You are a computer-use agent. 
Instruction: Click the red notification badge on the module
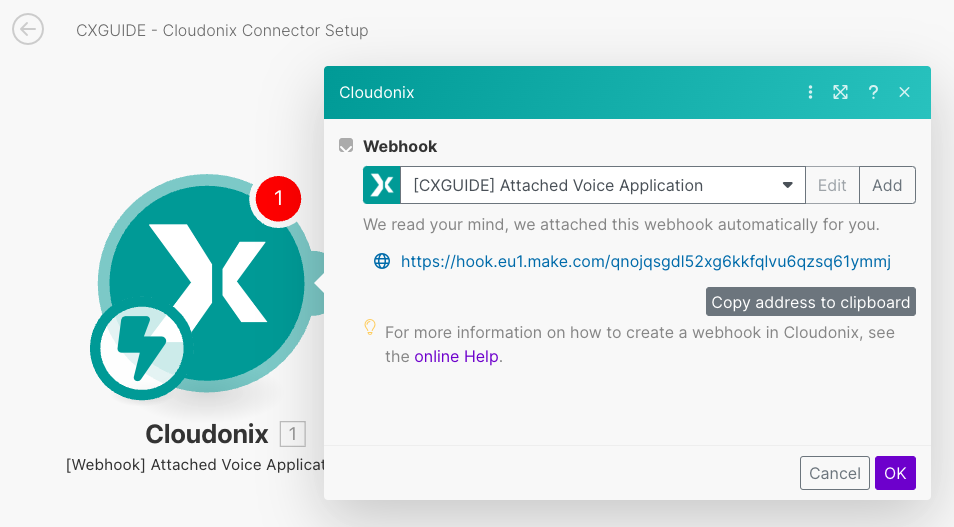[x=279, y=198]
